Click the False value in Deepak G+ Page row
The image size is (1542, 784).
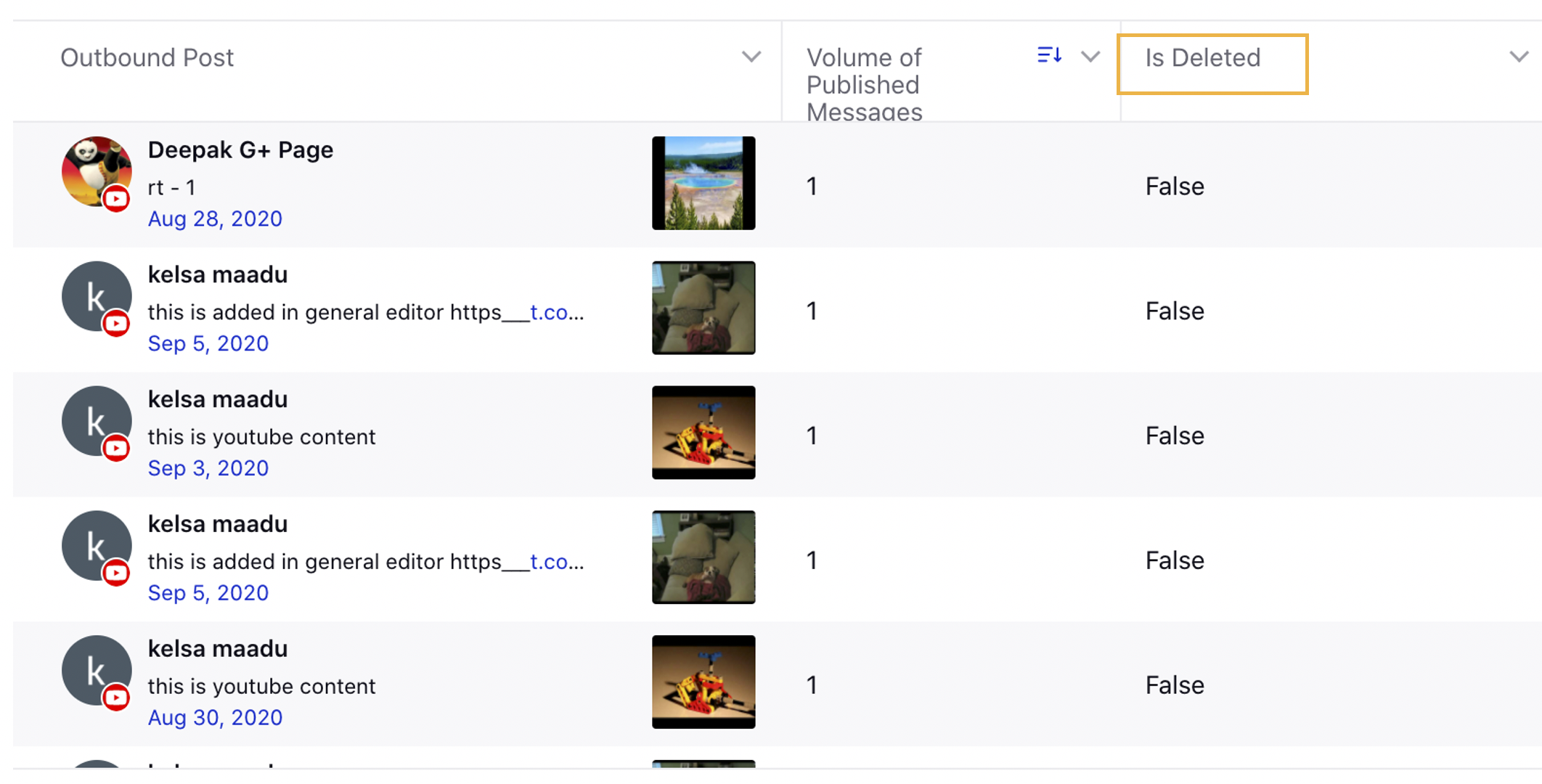(1175, 187)
